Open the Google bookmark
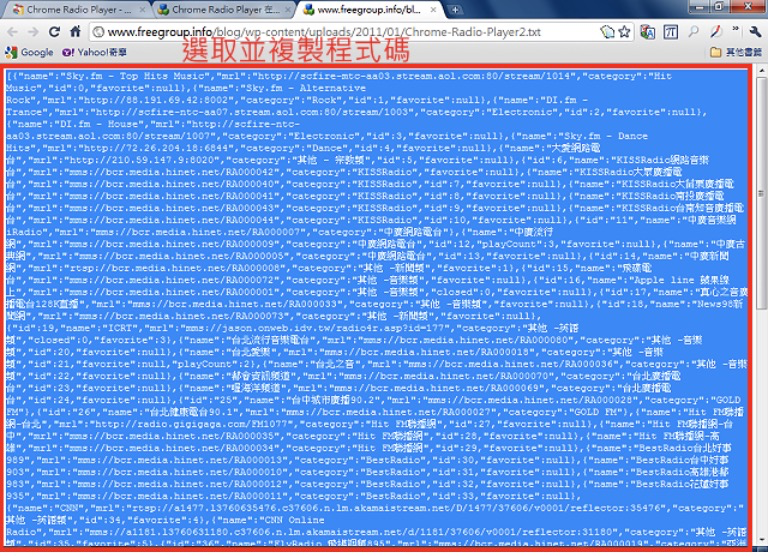 [x=29, y=52]
